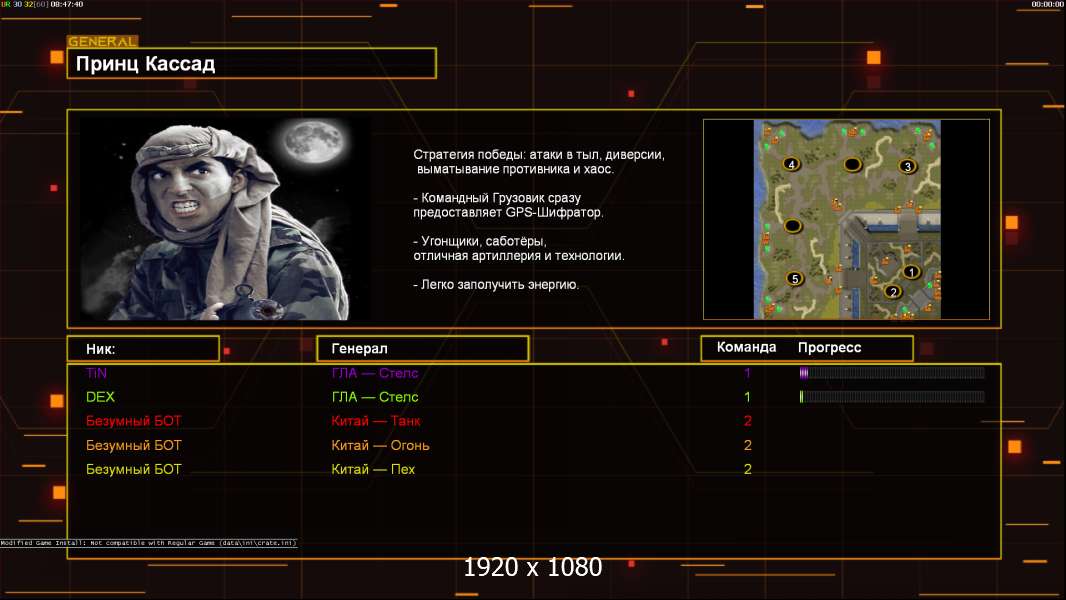
Task: Click the Принц Кассад title box
Action: pos(251,64)
